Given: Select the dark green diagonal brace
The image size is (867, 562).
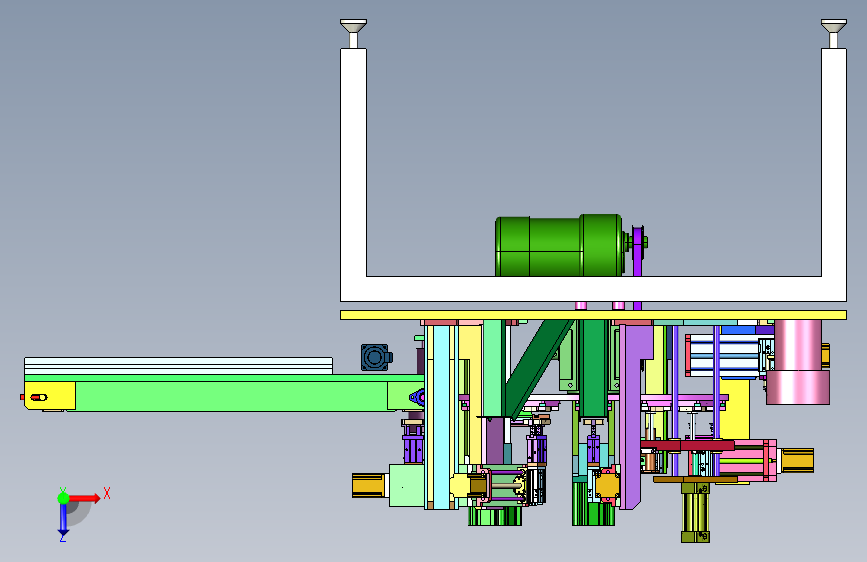Looking at the screenshot, I should tap(539, 368).
